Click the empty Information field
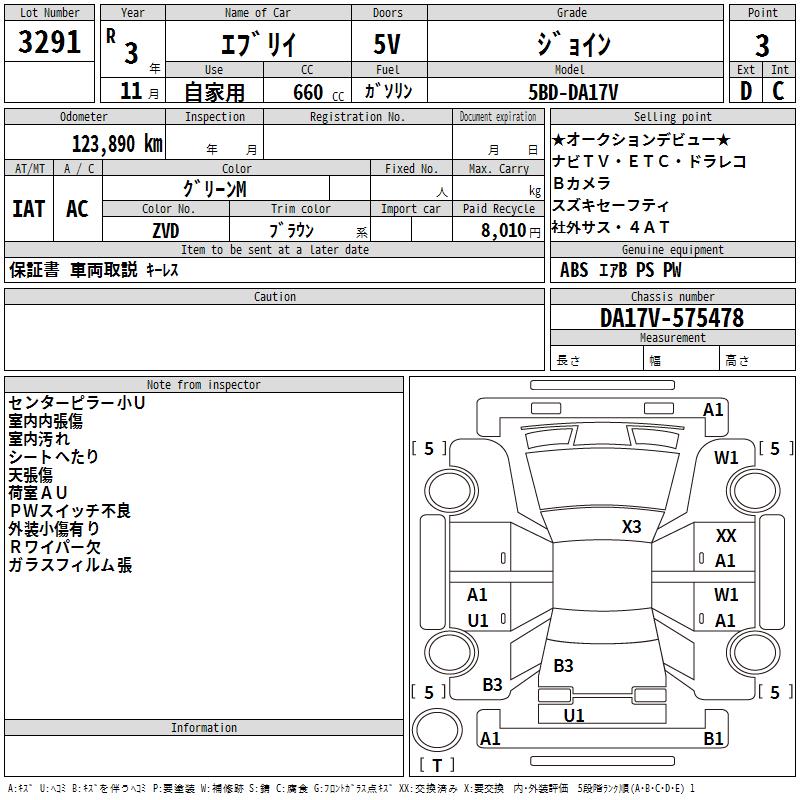The width and height of the screenshot is (800, 800). click(x=204, y=755)
